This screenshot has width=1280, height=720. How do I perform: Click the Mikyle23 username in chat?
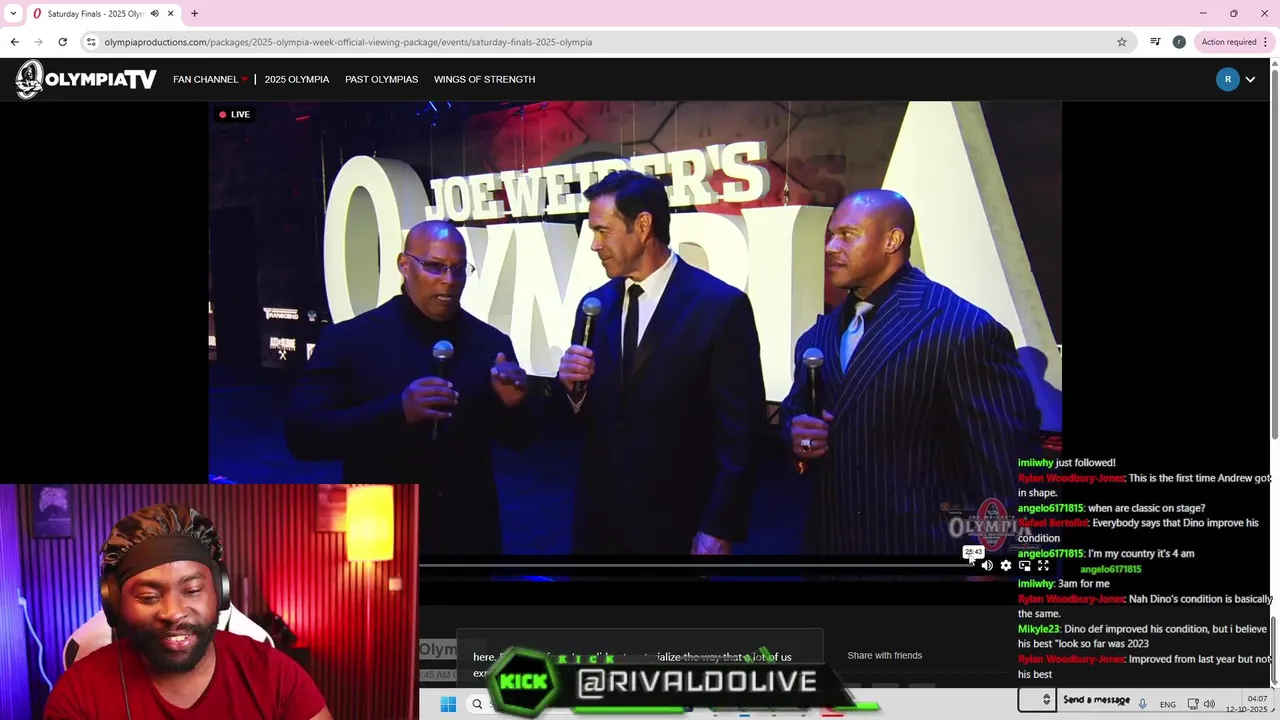point(1038,629)
